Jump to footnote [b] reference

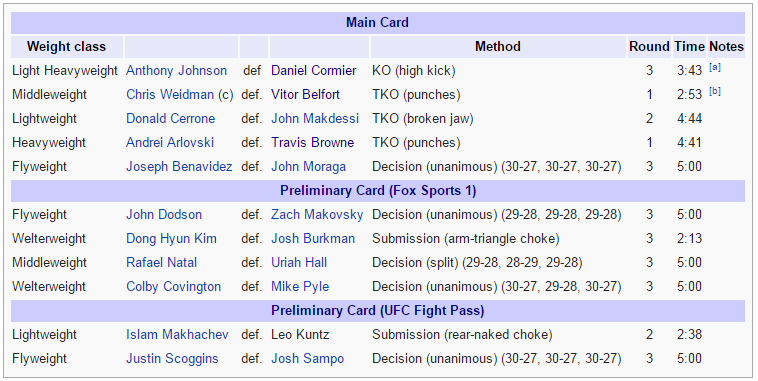[x=714, y=92]
